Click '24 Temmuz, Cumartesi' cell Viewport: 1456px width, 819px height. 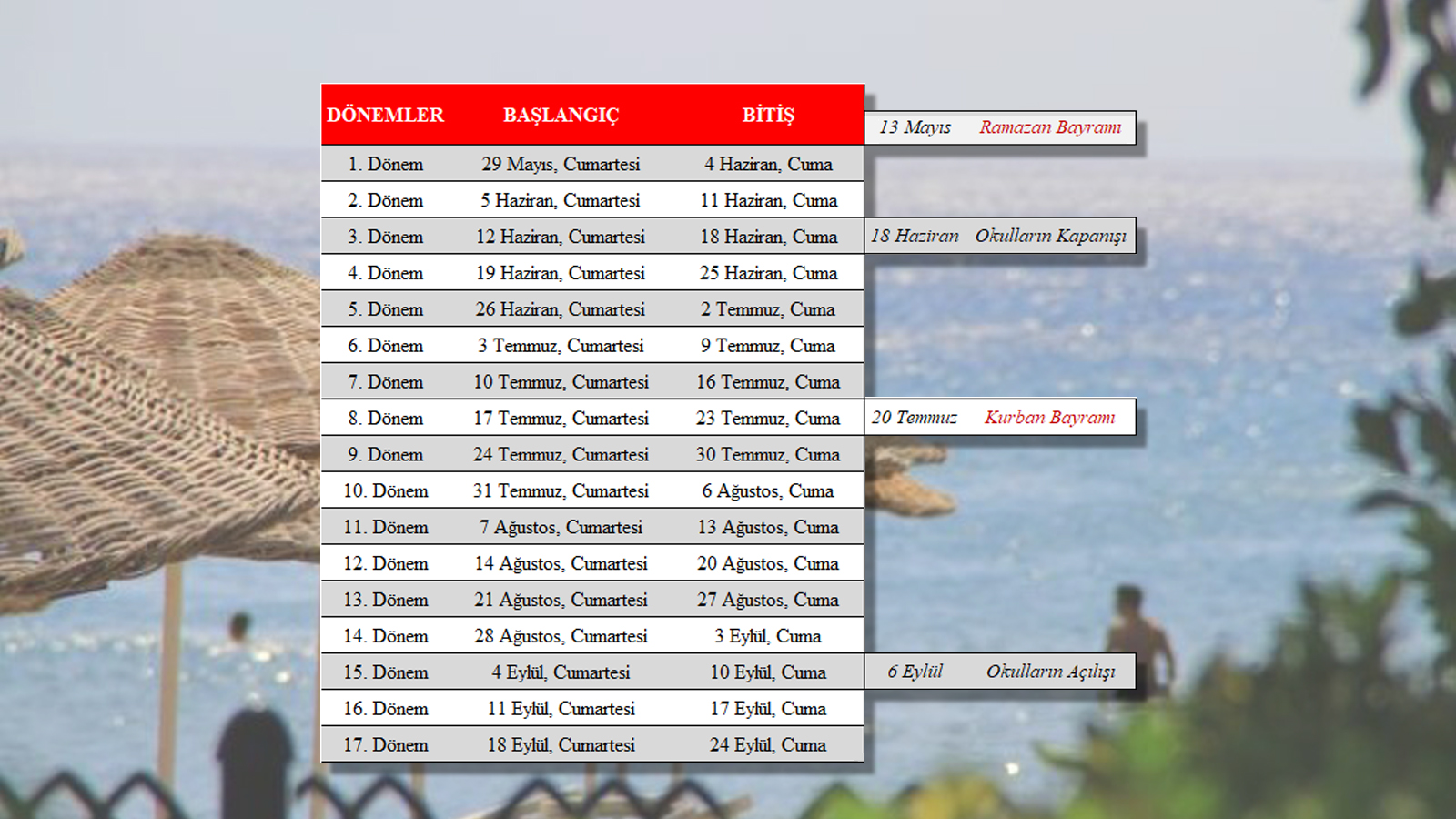point(561,455)
